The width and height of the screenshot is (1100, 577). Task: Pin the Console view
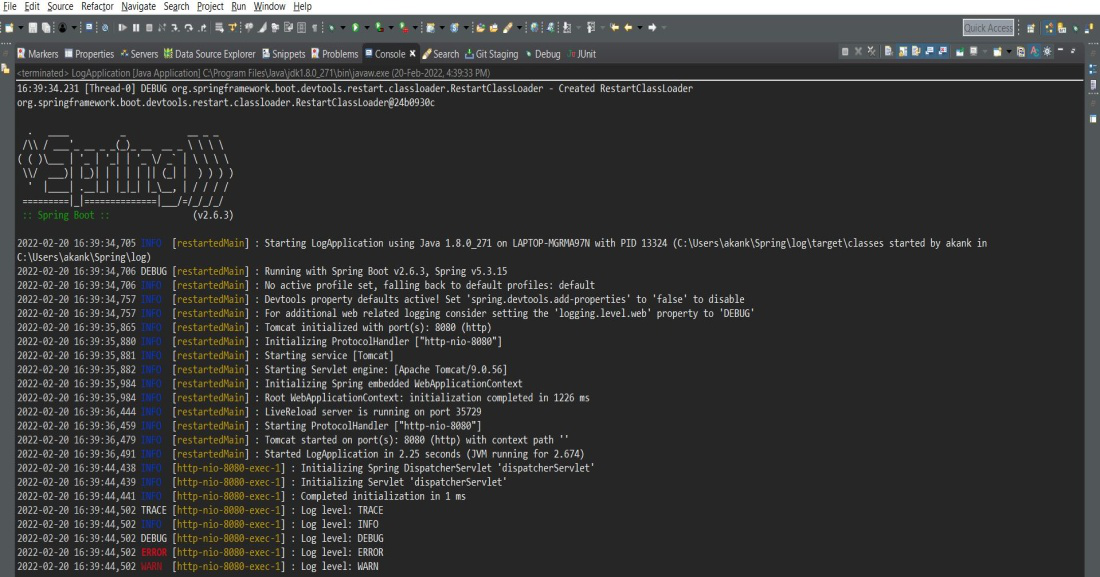pyautogui.click(x=959, y=54)
